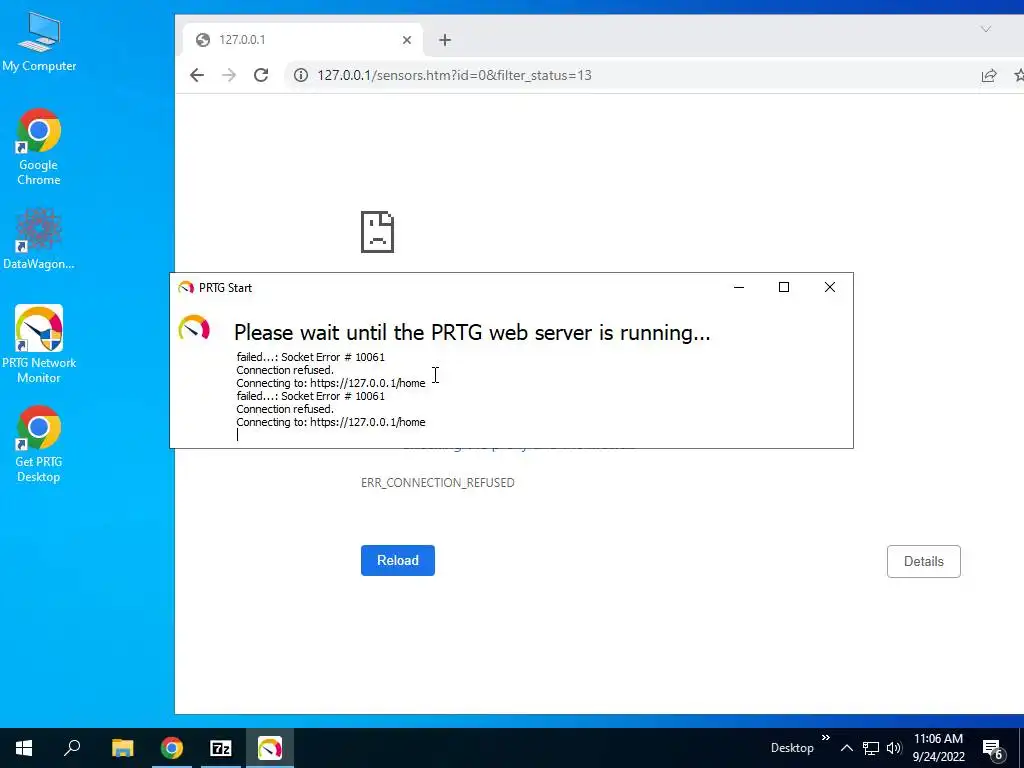The height and width of the screenshot is (768, 1024).
Task: Open Google Chrome desktop shortcut
Action: click(39, 147)
